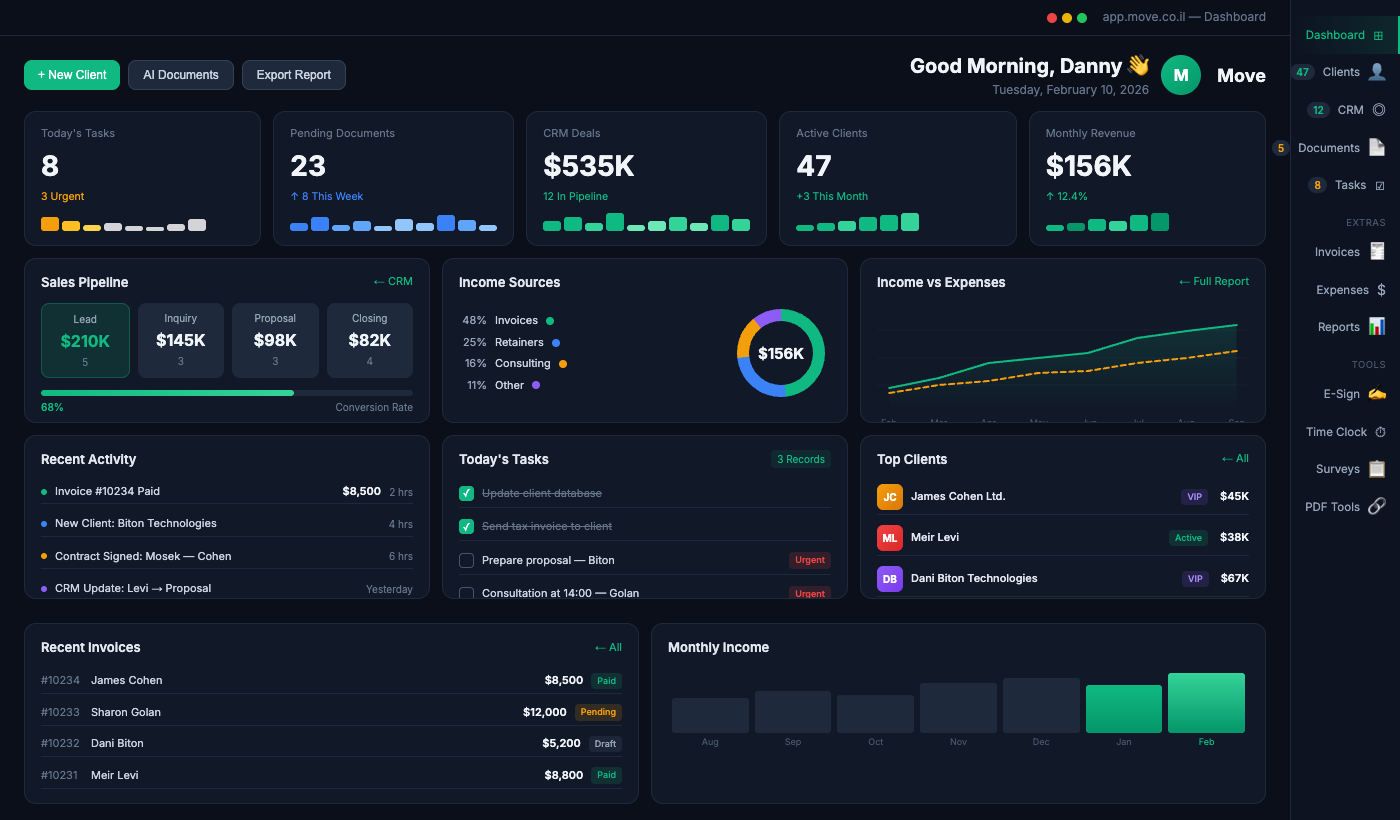Image resolution: width=1400 pixels, height=820 pixels.
Task: Check the Consultation at 14:00 — Golan task
Action: pyautogui.click(x=466, y=593)
